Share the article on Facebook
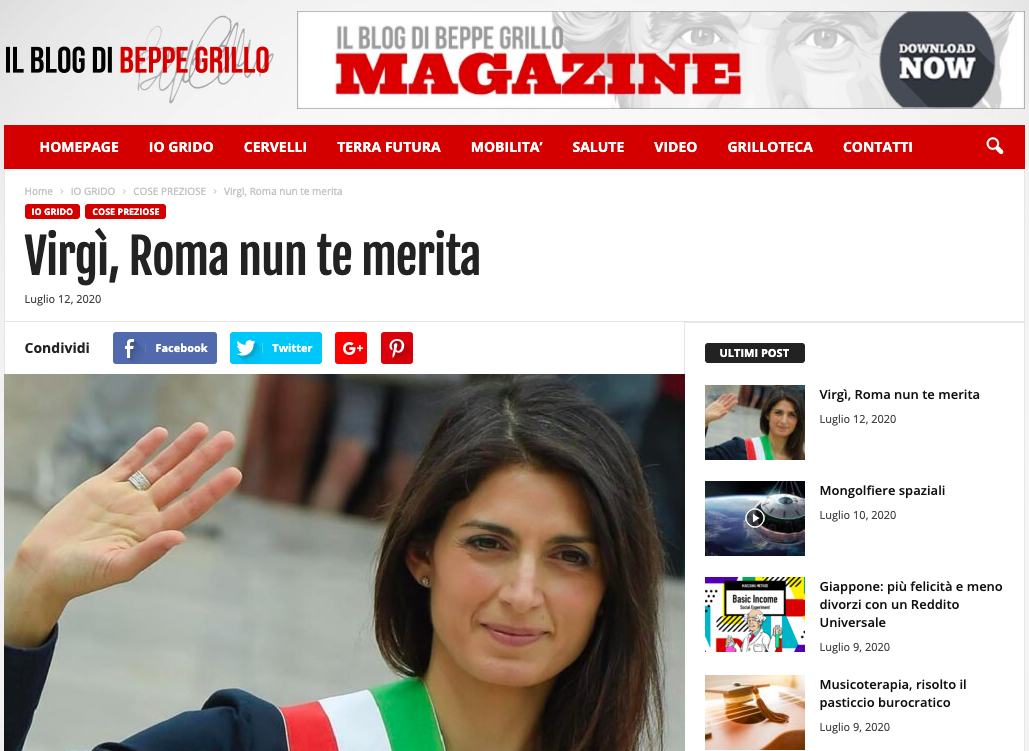1029x751 pixels. (x=165, y=348)
